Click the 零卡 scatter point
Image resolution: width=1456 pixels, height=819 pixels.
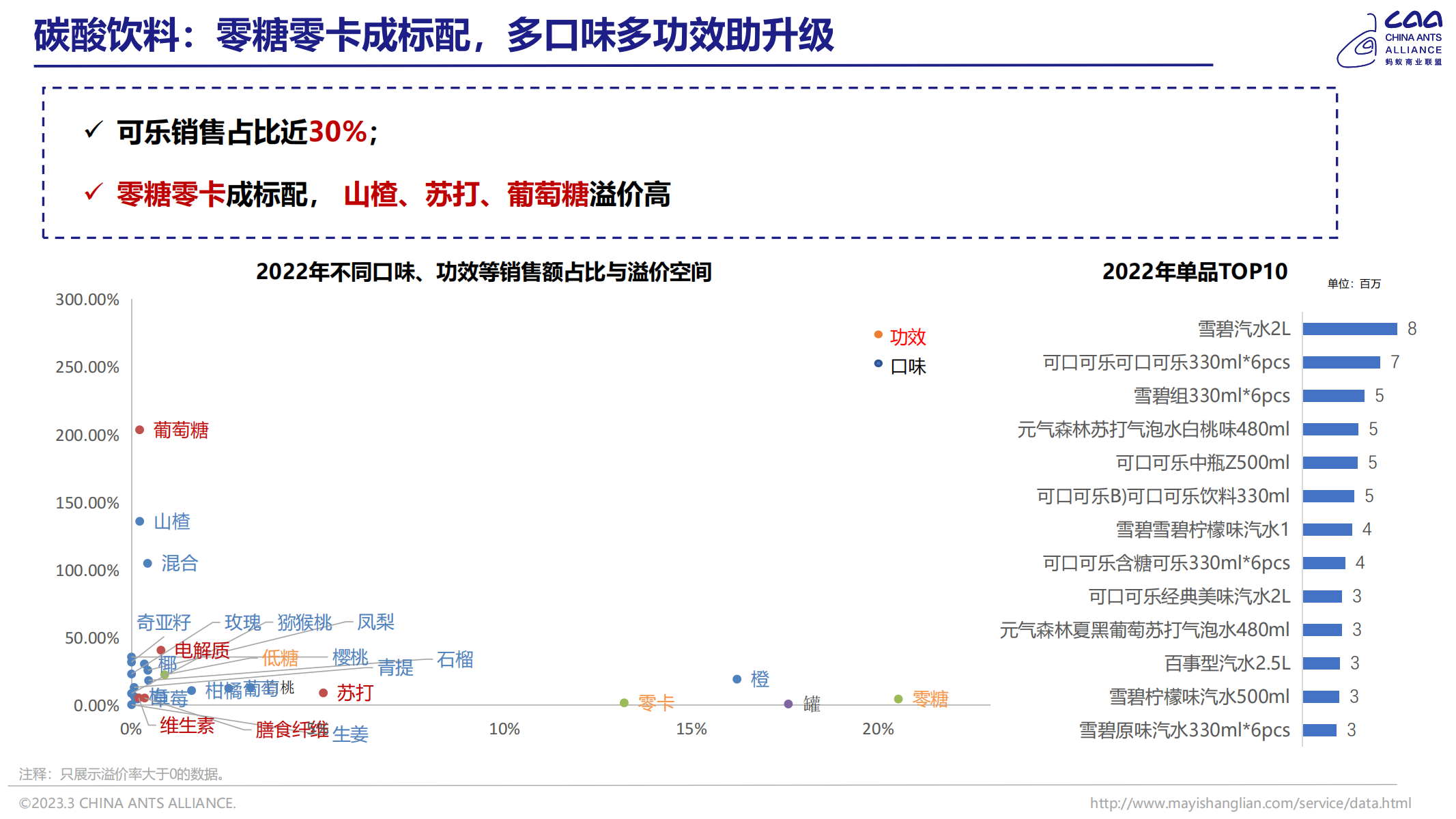[624, 703]
